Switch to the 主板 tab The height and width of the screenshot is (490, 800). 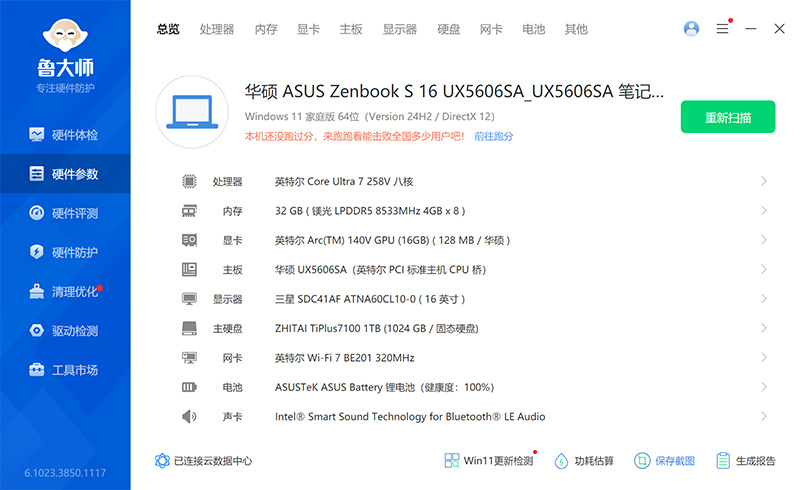click(351, 30)
